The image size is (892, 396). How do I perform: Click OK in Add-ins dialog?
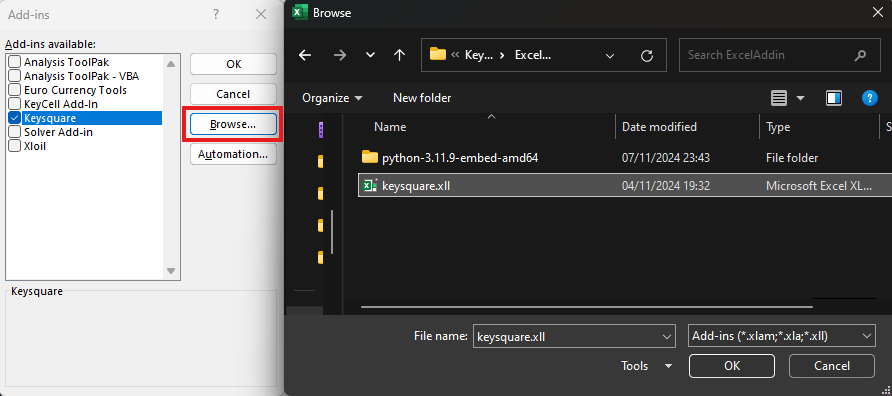(233, 64)
